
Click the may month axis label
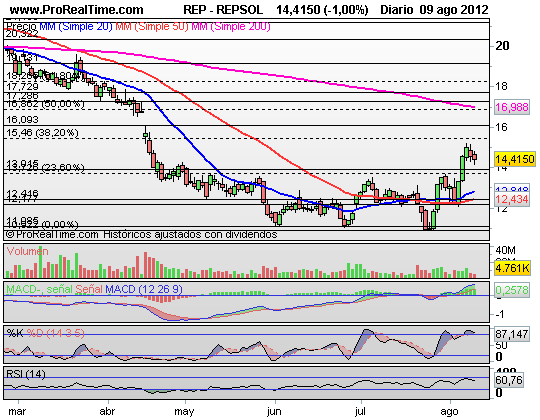click(184, 412)
